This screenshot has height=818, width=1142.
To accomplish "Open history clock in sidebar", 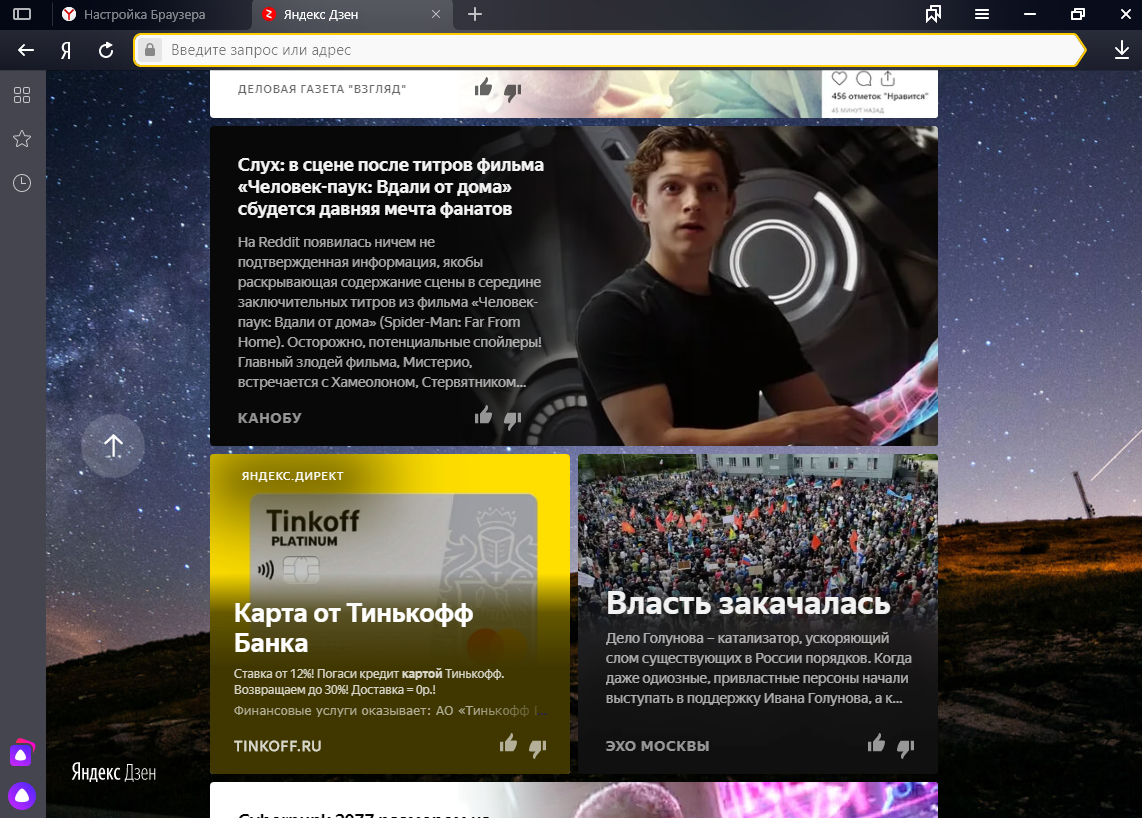I will tap(22, 183).
